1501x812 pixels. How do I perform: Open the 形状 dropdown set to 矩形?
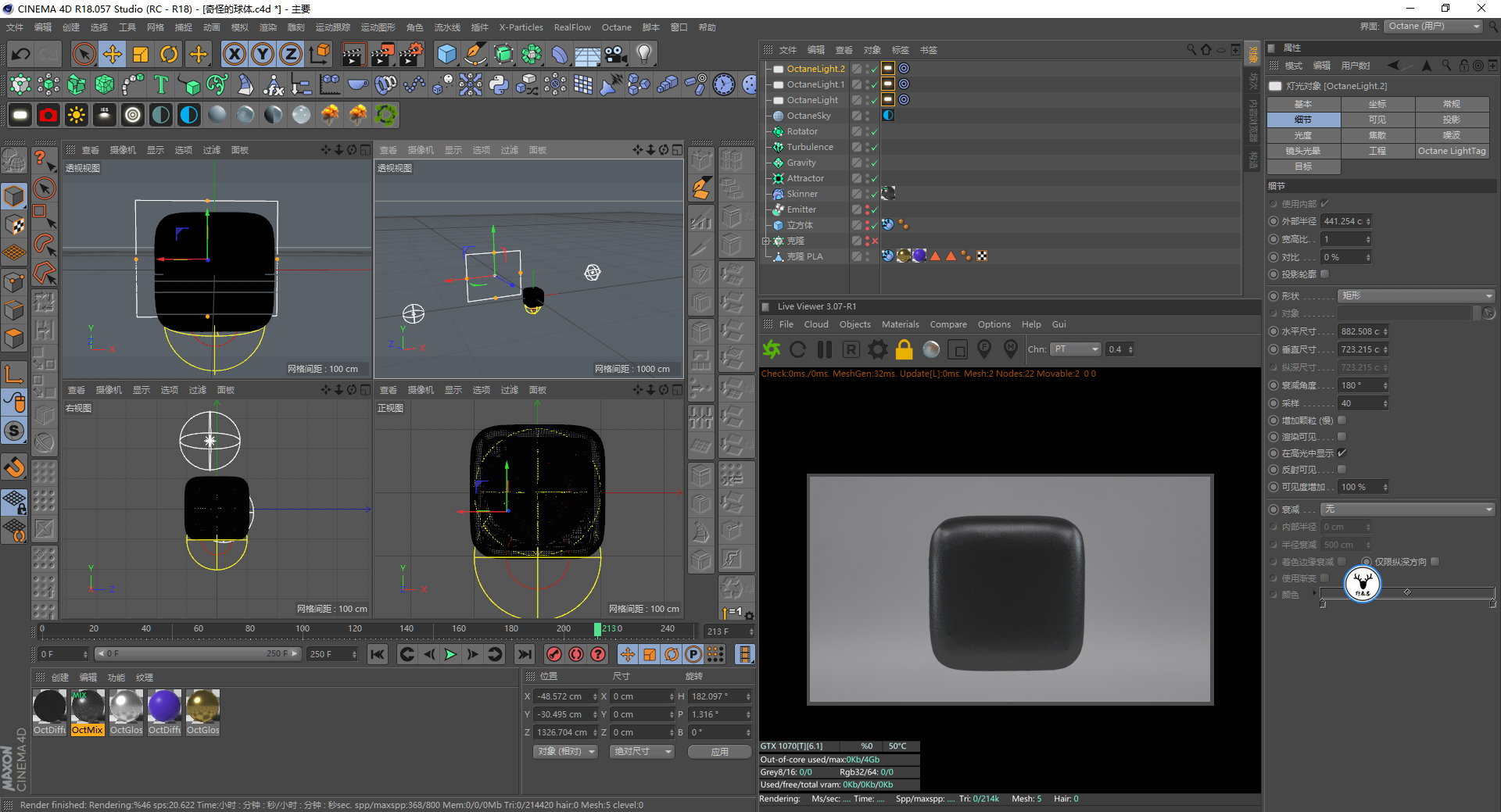pos(1417,295)
